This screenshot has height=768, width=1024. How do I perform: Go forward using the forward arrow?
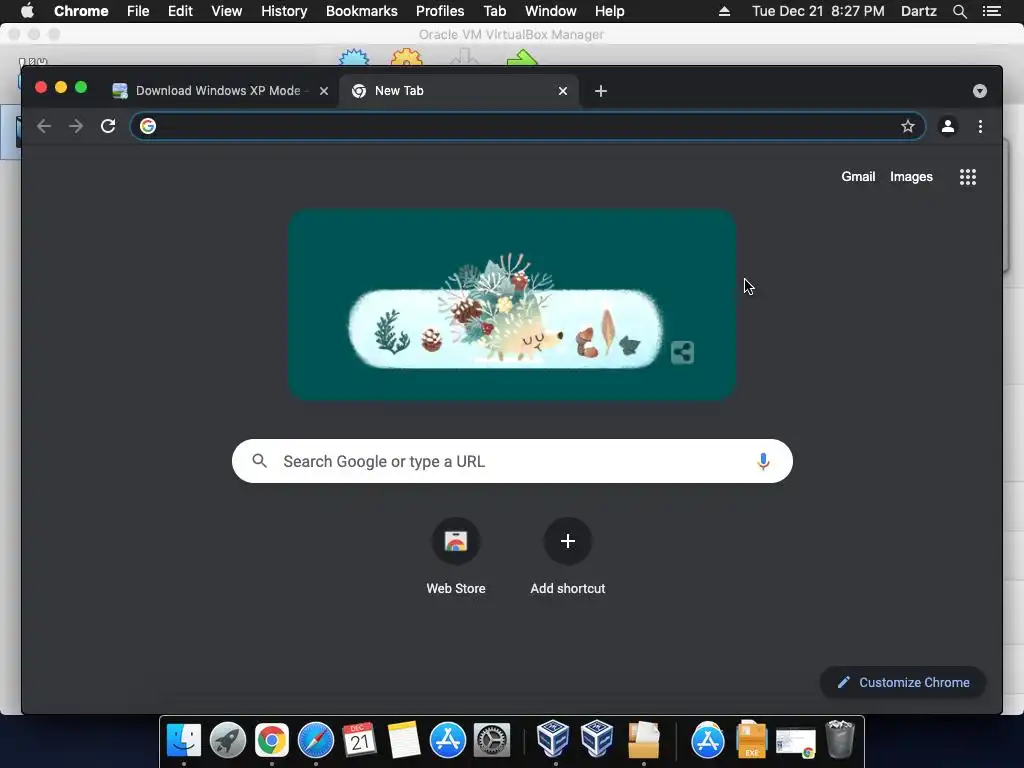(76, 126)
